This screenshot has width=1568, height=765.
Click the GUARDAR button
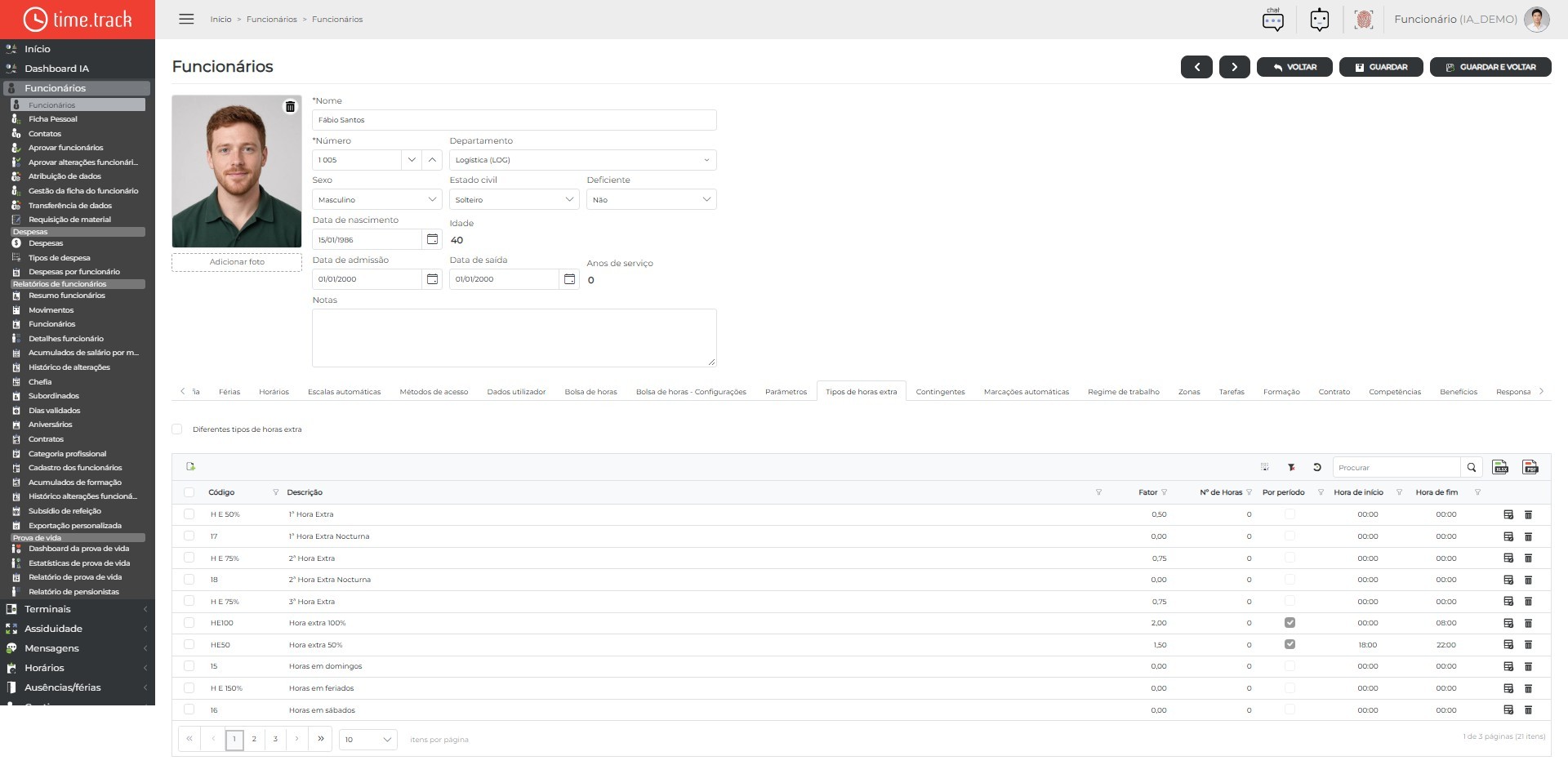[1381, 67]
